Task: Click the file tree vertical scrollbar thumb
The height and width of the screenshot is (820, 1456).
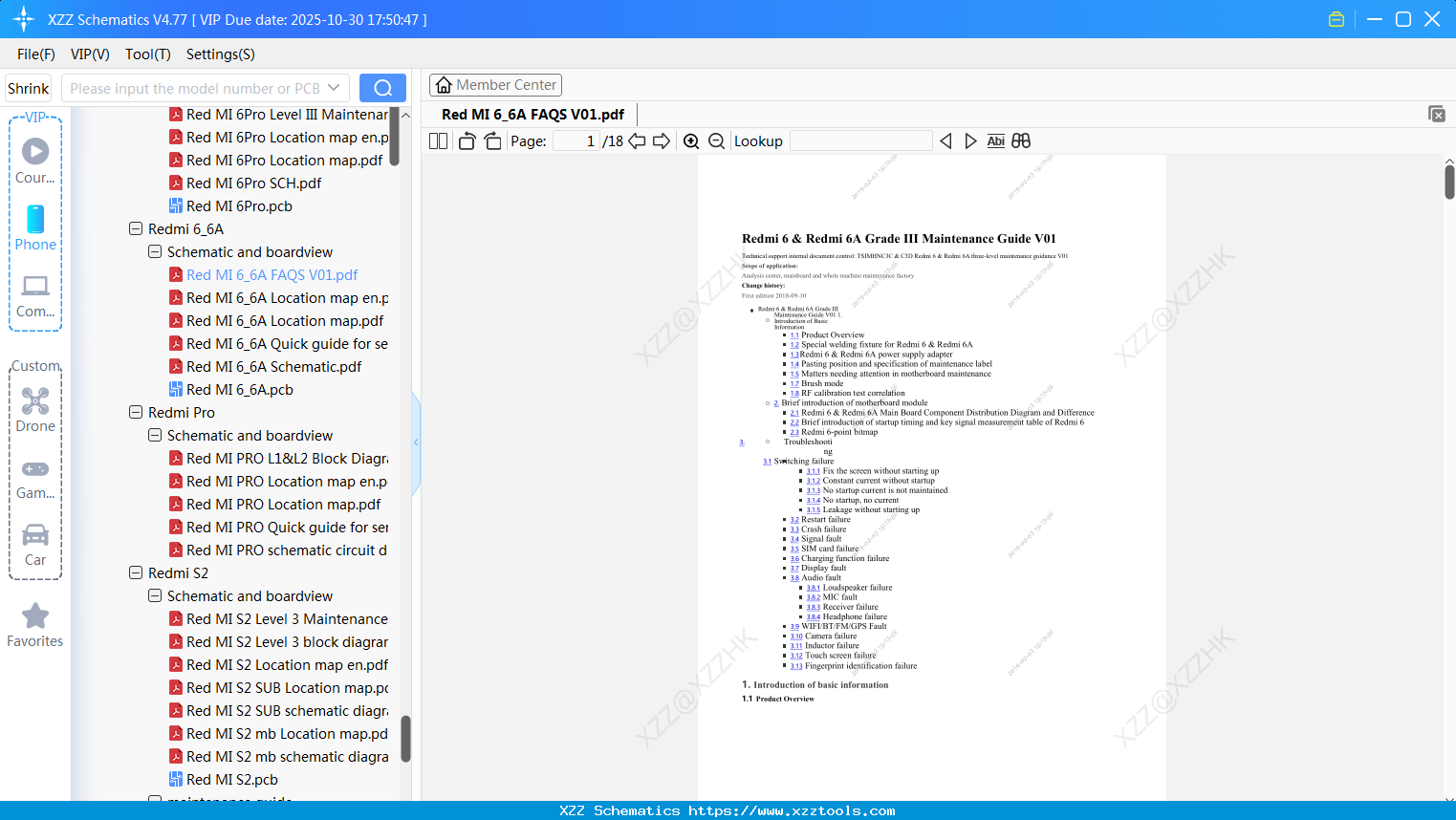Action: tap(405, 739)
